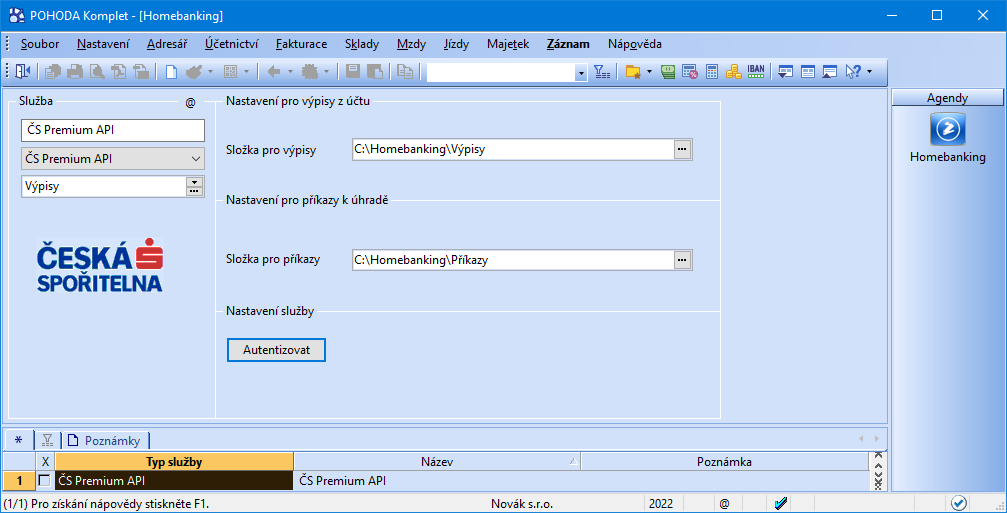Tick the checkbox in ČS Premium API row

(44, 480)
